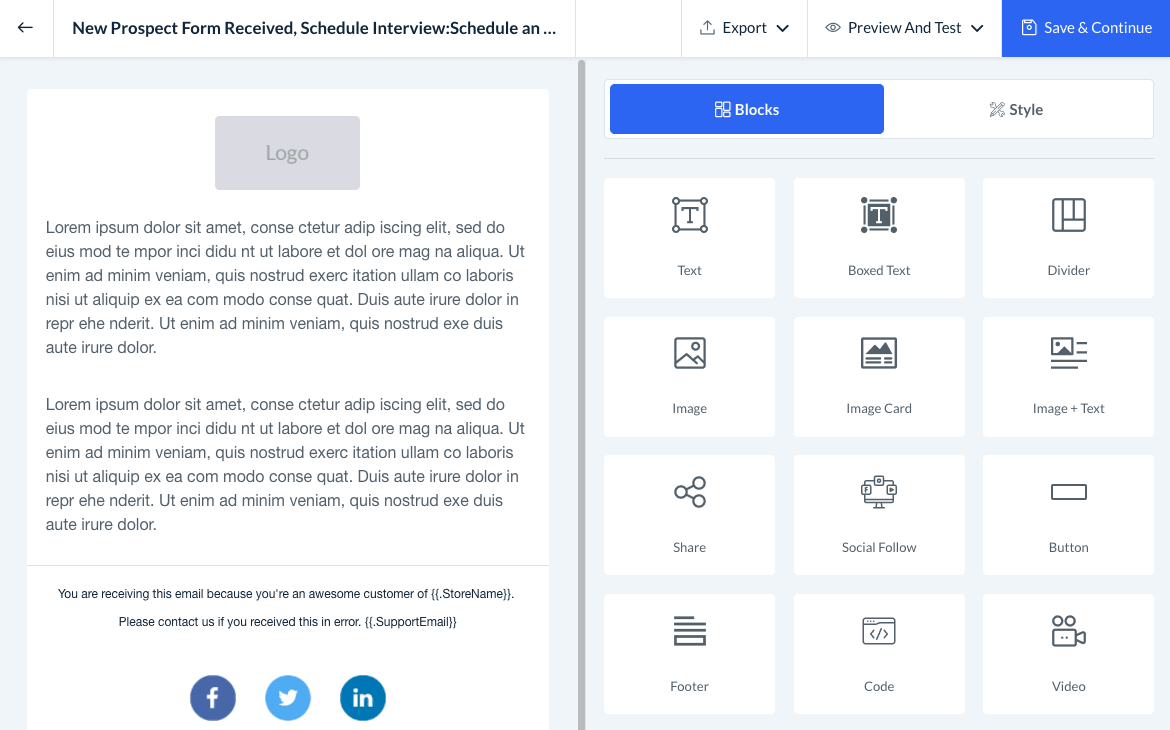Viewport: 1170px width, 730px height.
Task: Select the Blocks tab
Action: point(747,110)
